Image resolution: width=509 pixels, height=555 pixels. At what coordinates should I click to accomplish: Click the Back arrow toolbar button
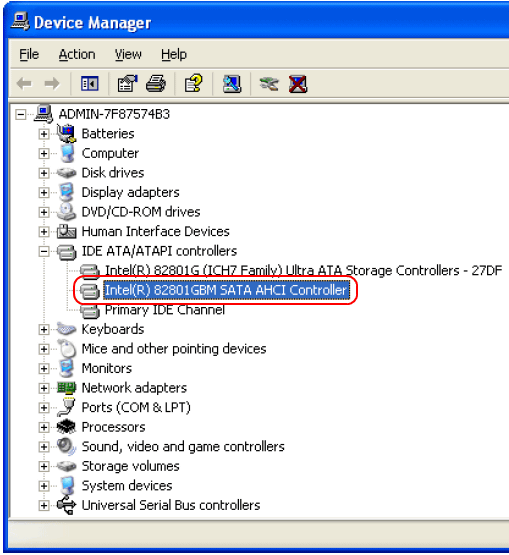24,84
